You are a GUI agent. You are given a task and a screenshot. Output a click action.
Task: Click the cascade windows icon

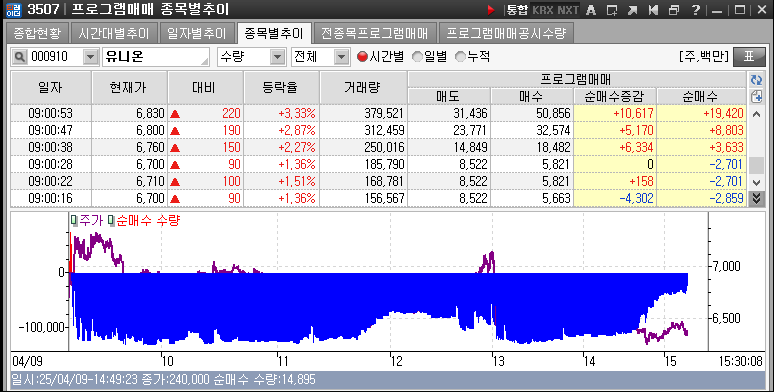pyautogui.click(x=674, y=9)
